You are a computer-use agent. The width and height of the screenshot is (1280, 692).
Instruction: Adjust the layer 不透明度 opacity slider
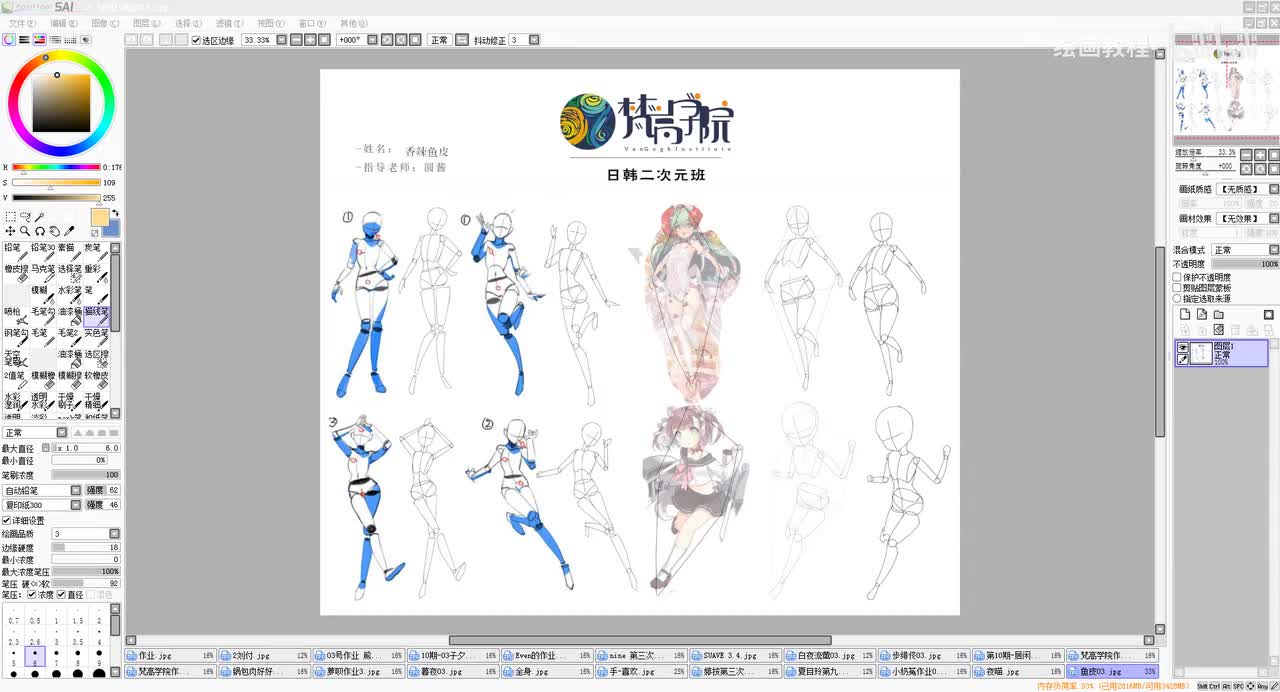(1246, 264)
